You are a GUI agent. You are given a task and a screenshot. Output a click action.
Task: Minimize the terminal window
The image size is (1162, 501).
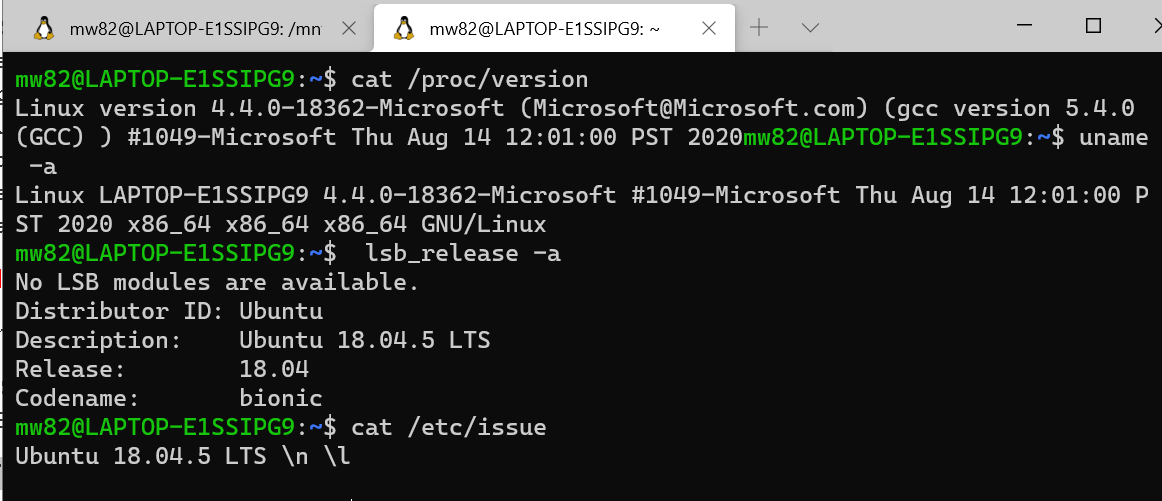1025,25
